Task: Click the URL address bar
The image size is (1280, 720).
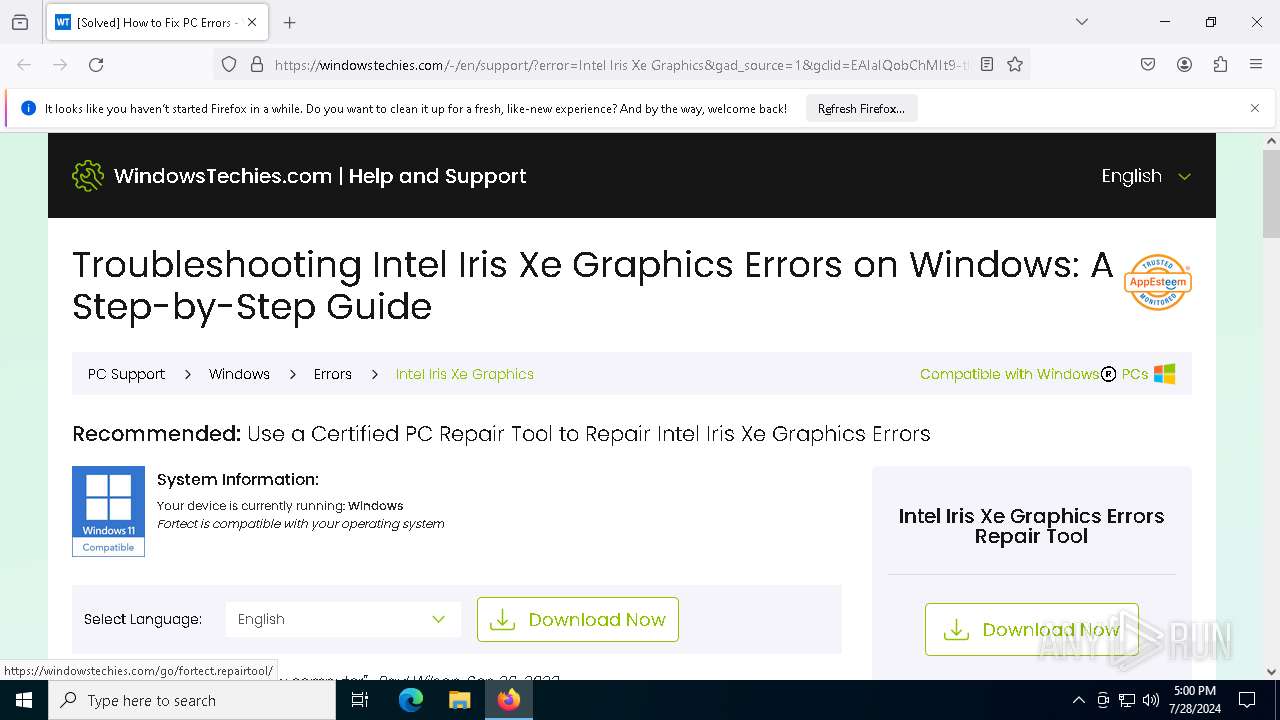Action: [620, 64]
